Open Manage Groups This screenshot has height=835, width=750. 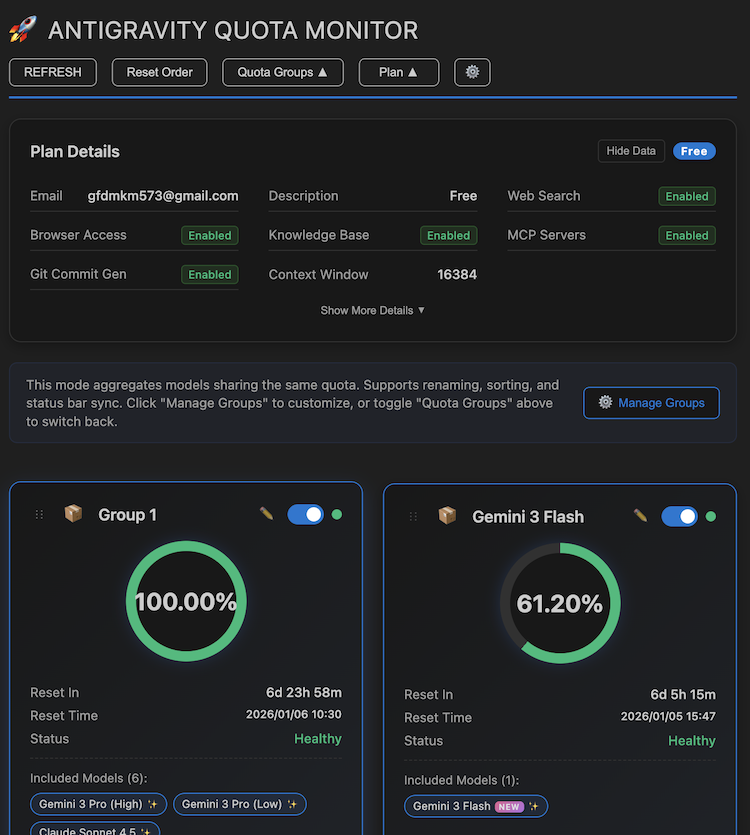coord(651,403)
